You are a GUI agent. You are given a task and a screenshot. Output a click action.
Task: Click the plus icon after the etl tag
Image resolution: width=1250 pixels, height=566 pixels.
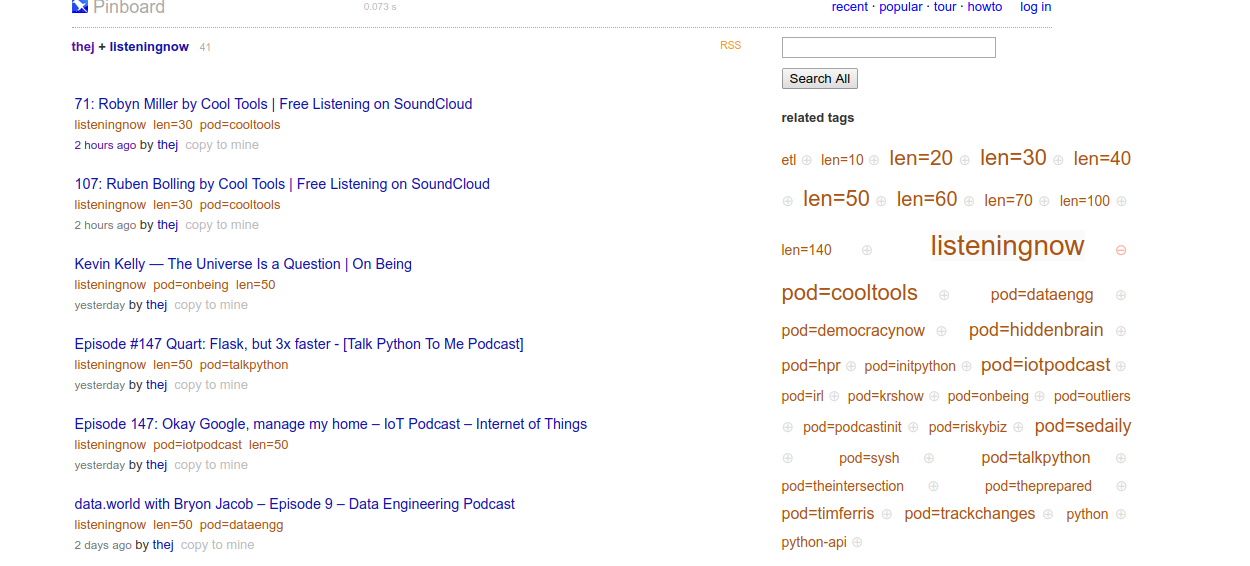pyautogui.click(x=807, y=160)
